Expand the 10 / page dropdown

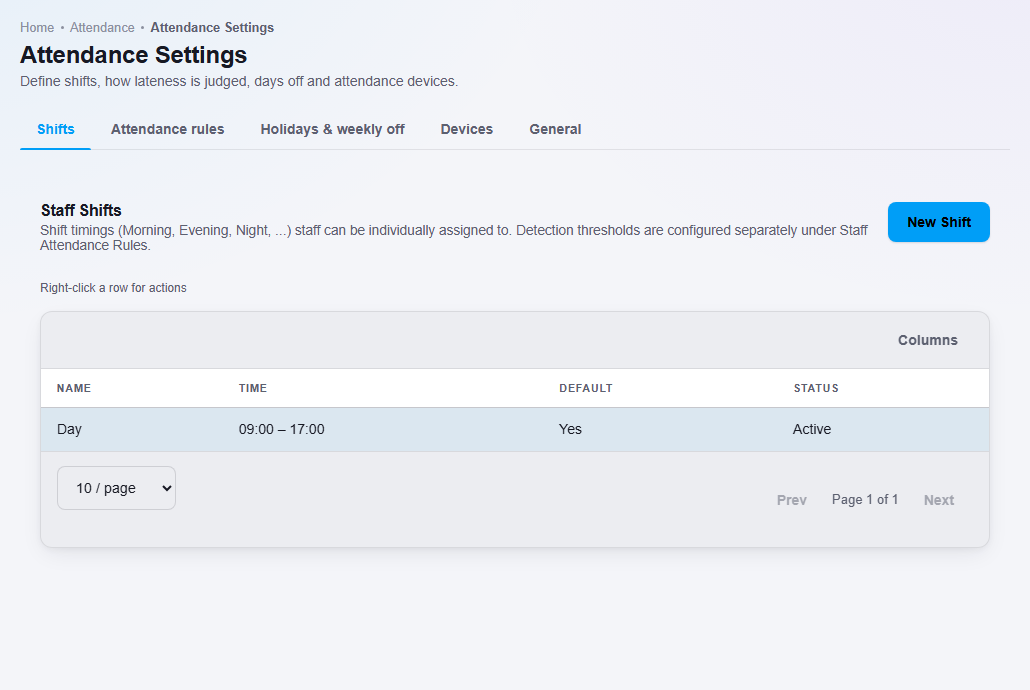point(116,488)
